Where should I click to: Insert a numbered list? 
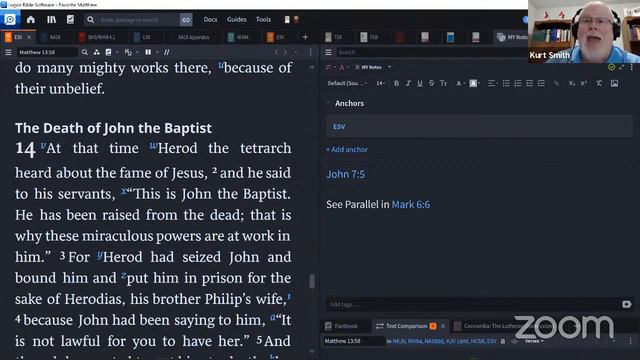[x=518, y=83]
